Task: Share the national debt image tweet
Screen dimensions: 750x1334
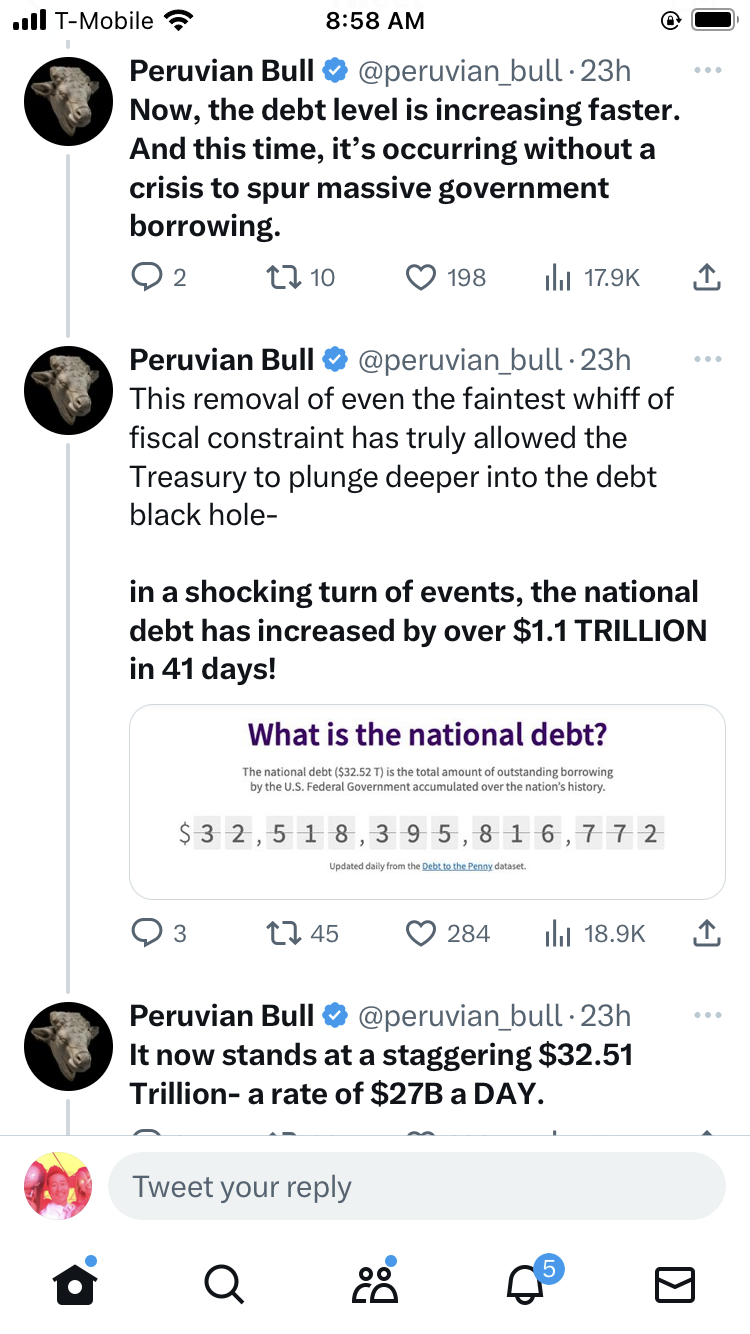Action: tap(706, 933)
